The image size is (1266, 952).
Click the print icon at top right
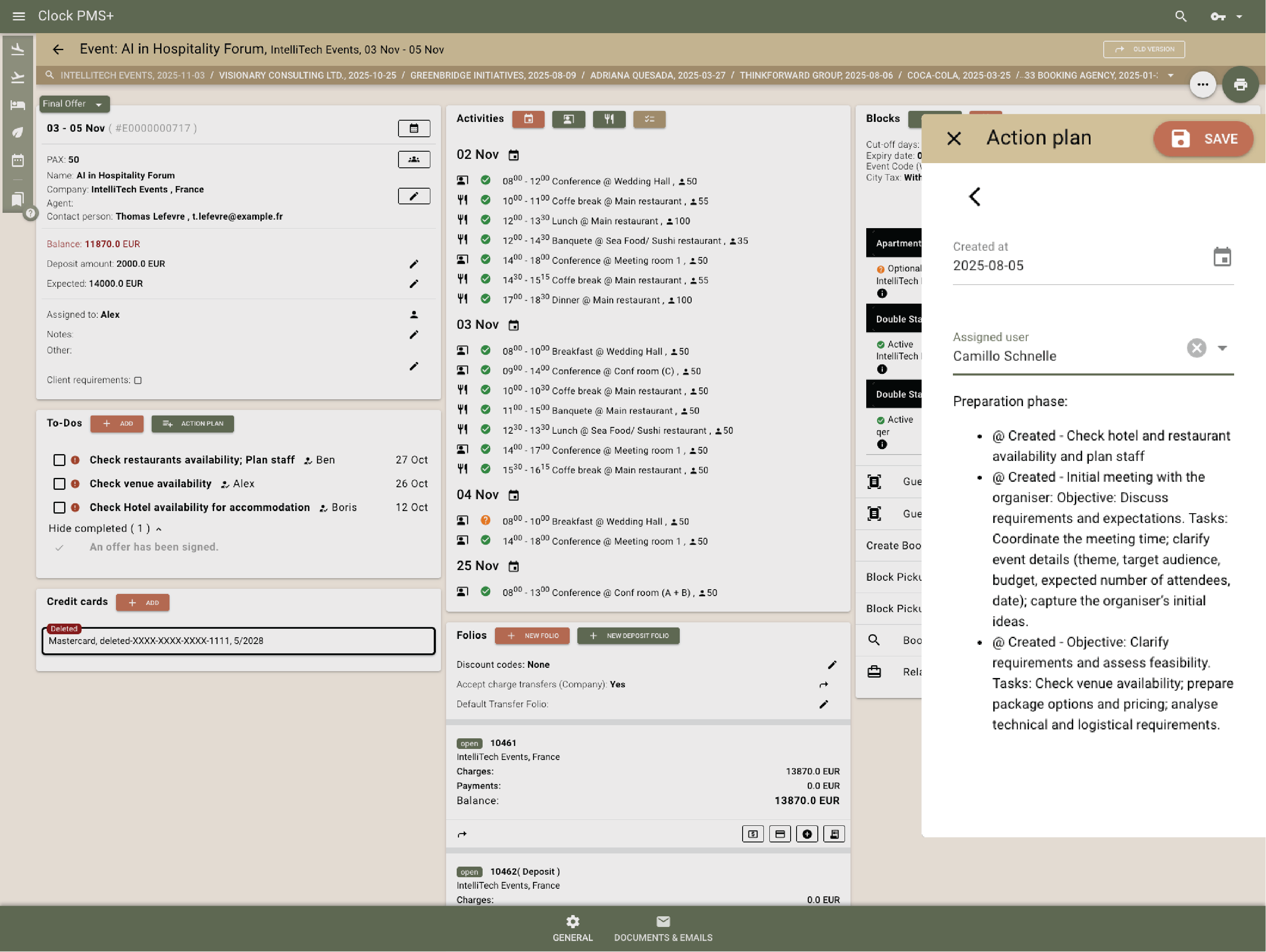tap(1241, 84)
